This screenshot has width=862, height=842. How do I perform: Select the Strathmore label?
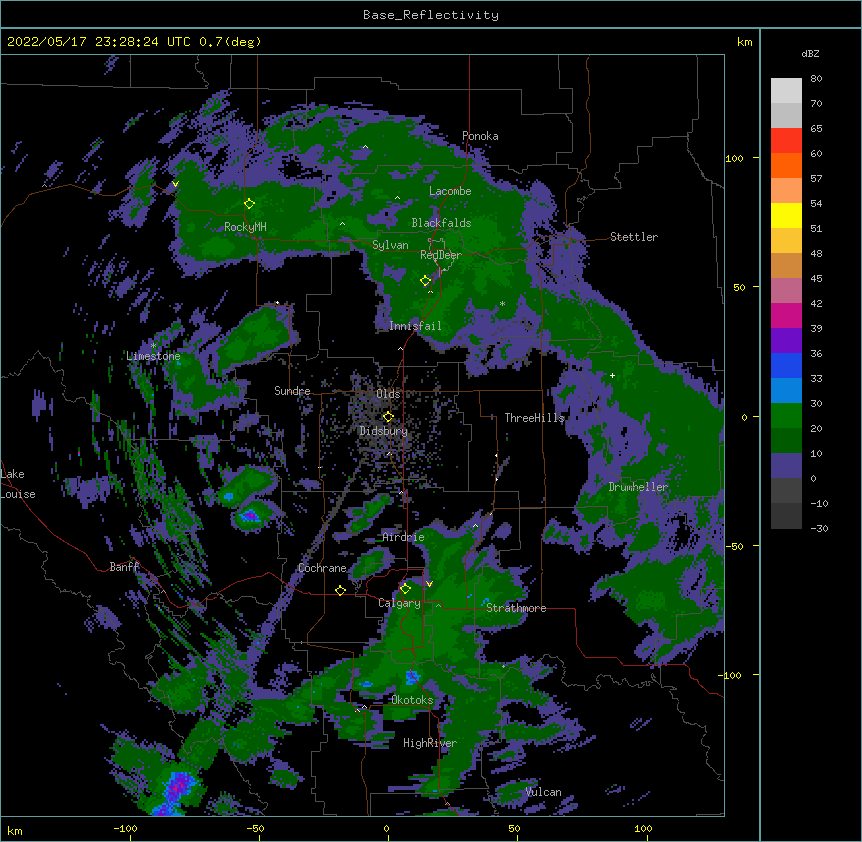516,608
